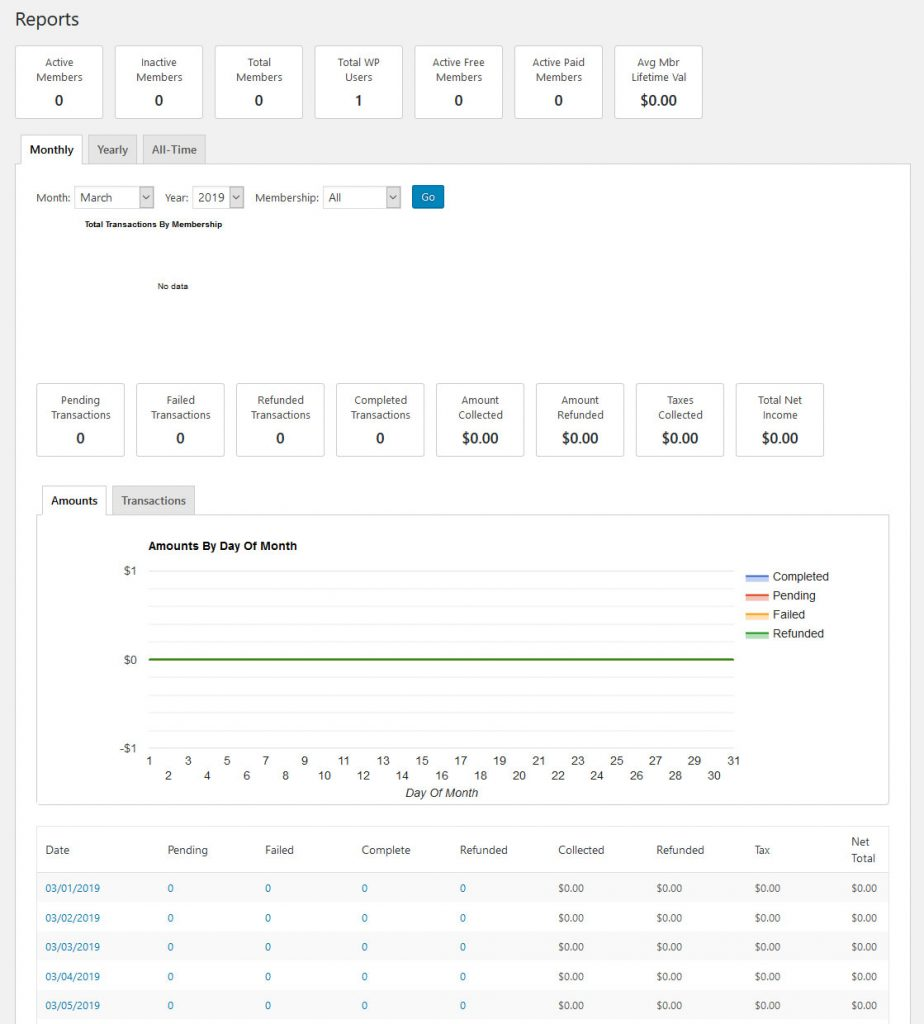Open the 03/01/2019 date link
924x1024 pixels.
pos(73,888)
